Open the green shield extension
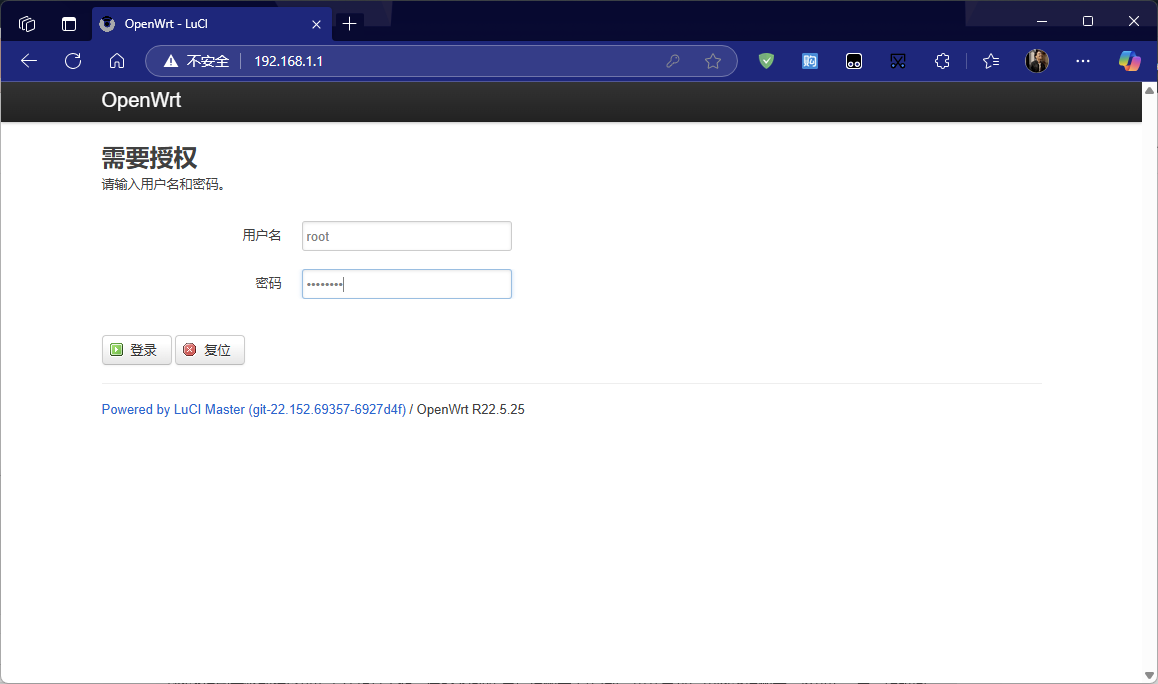 [x=766, y=61]
